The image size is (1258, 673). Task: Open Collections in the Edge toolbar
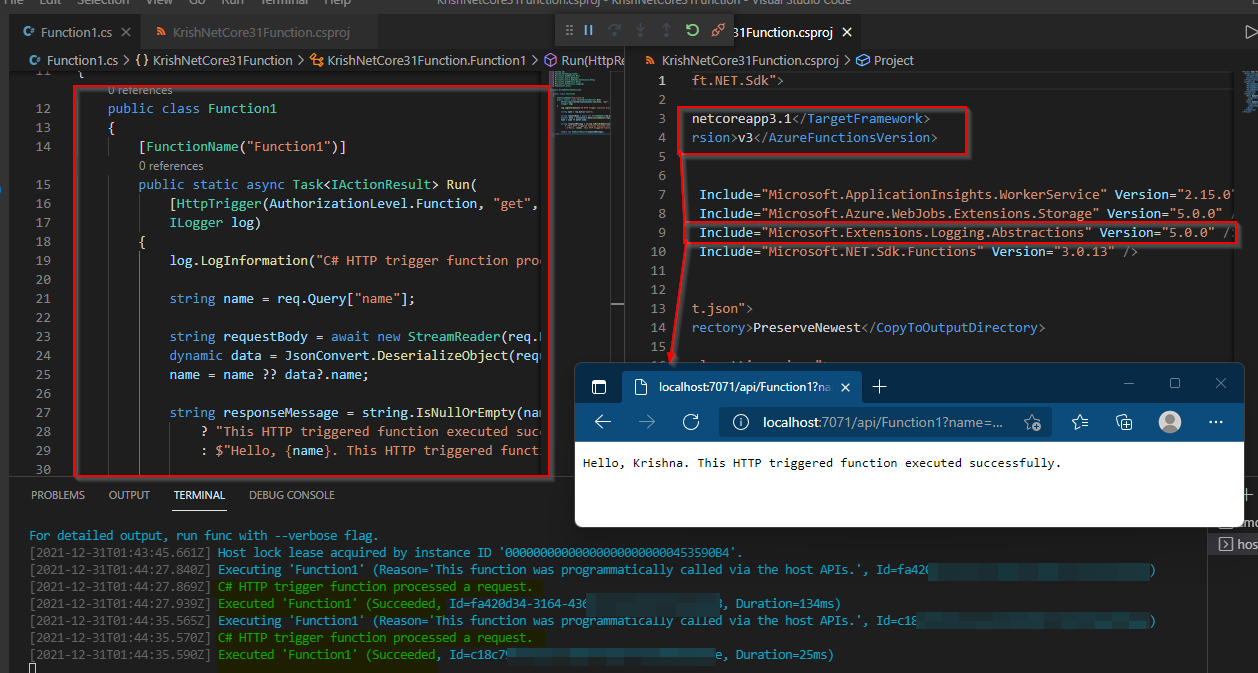pos(1123,422)
